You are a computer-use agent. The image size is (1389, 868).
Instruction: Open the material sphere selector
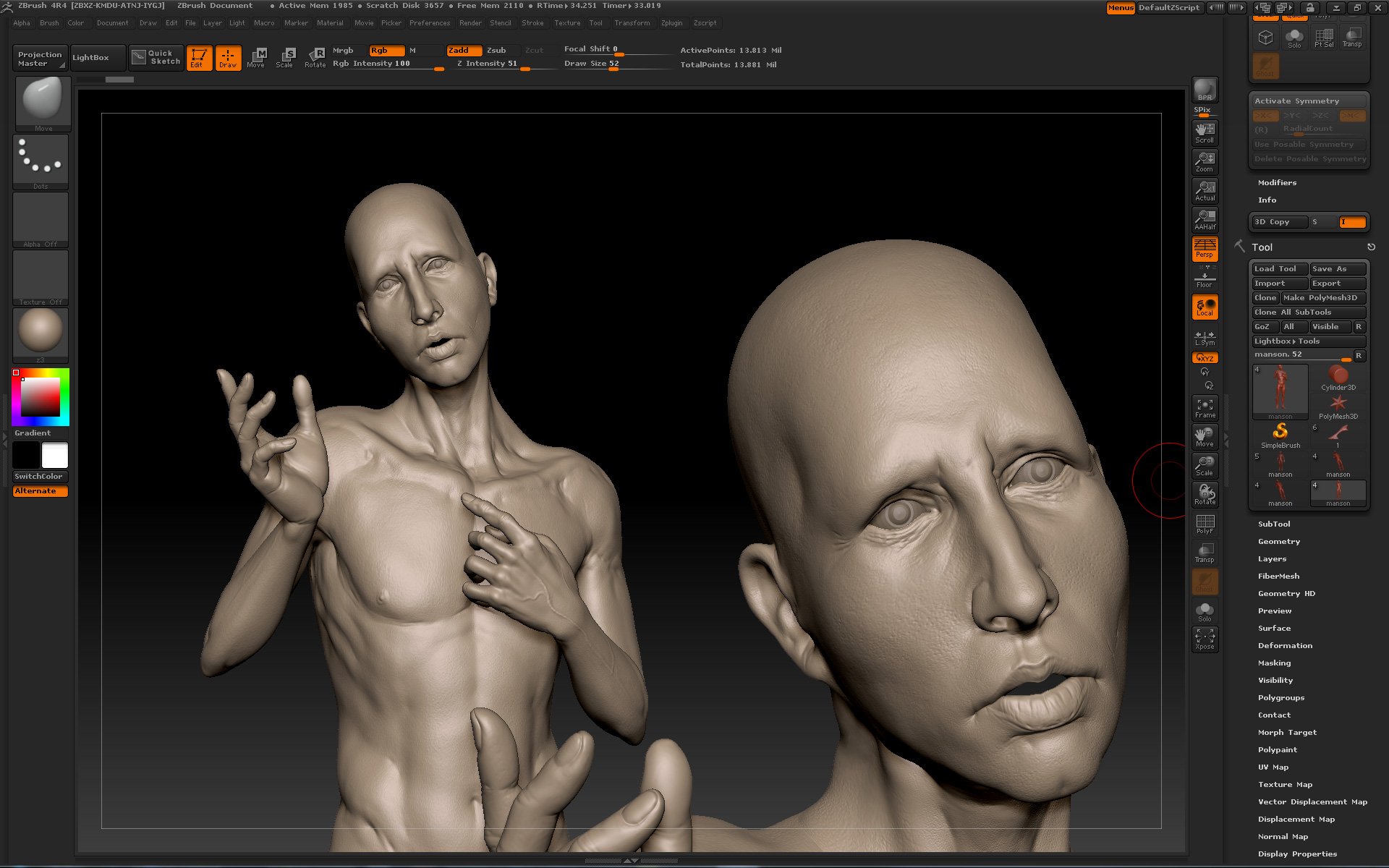pyautogui.click(x=41, y=335)
